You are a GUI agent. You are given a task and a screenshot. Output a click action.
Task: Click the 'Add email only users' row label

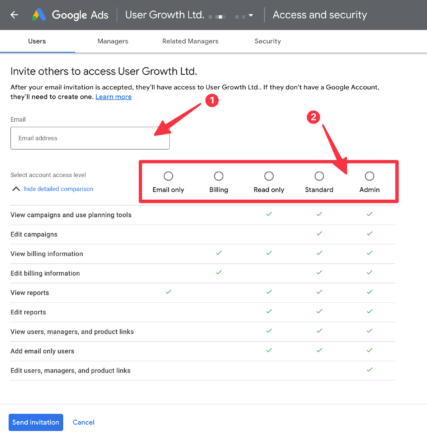pos(42,351)
